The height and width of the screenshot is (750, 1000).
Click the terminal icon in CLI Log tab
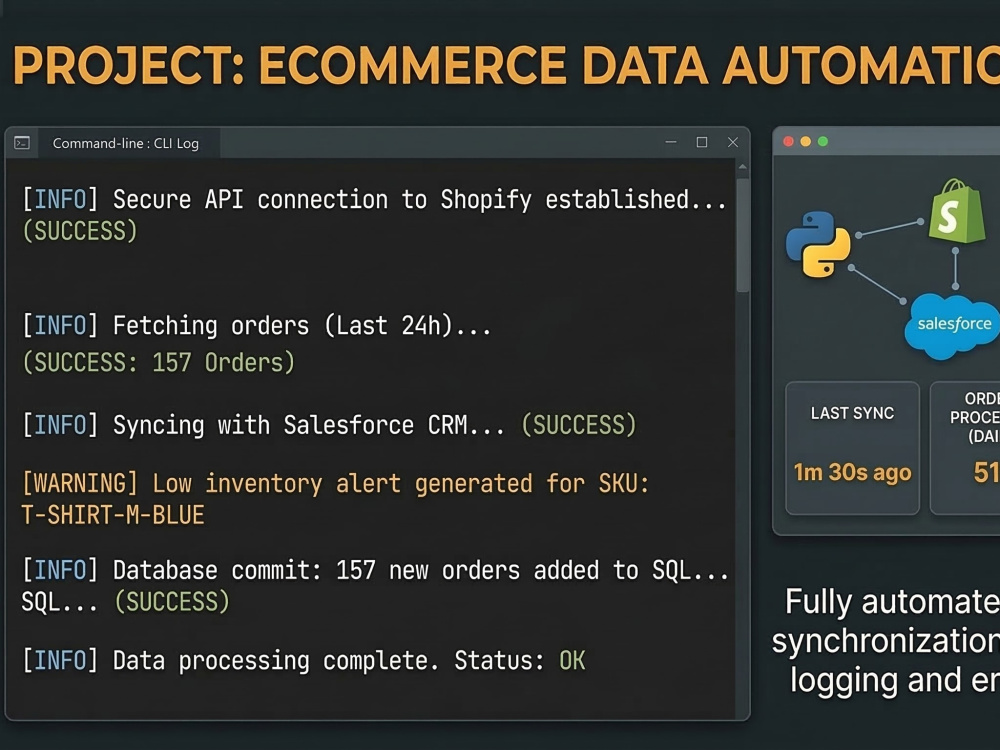[22, 143]
